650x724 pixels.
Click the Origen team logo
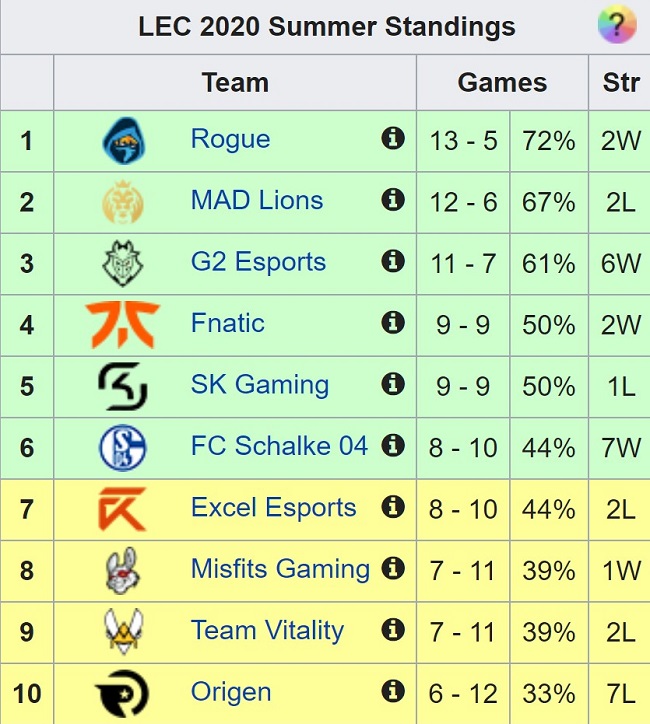click(x=122, y=694)
